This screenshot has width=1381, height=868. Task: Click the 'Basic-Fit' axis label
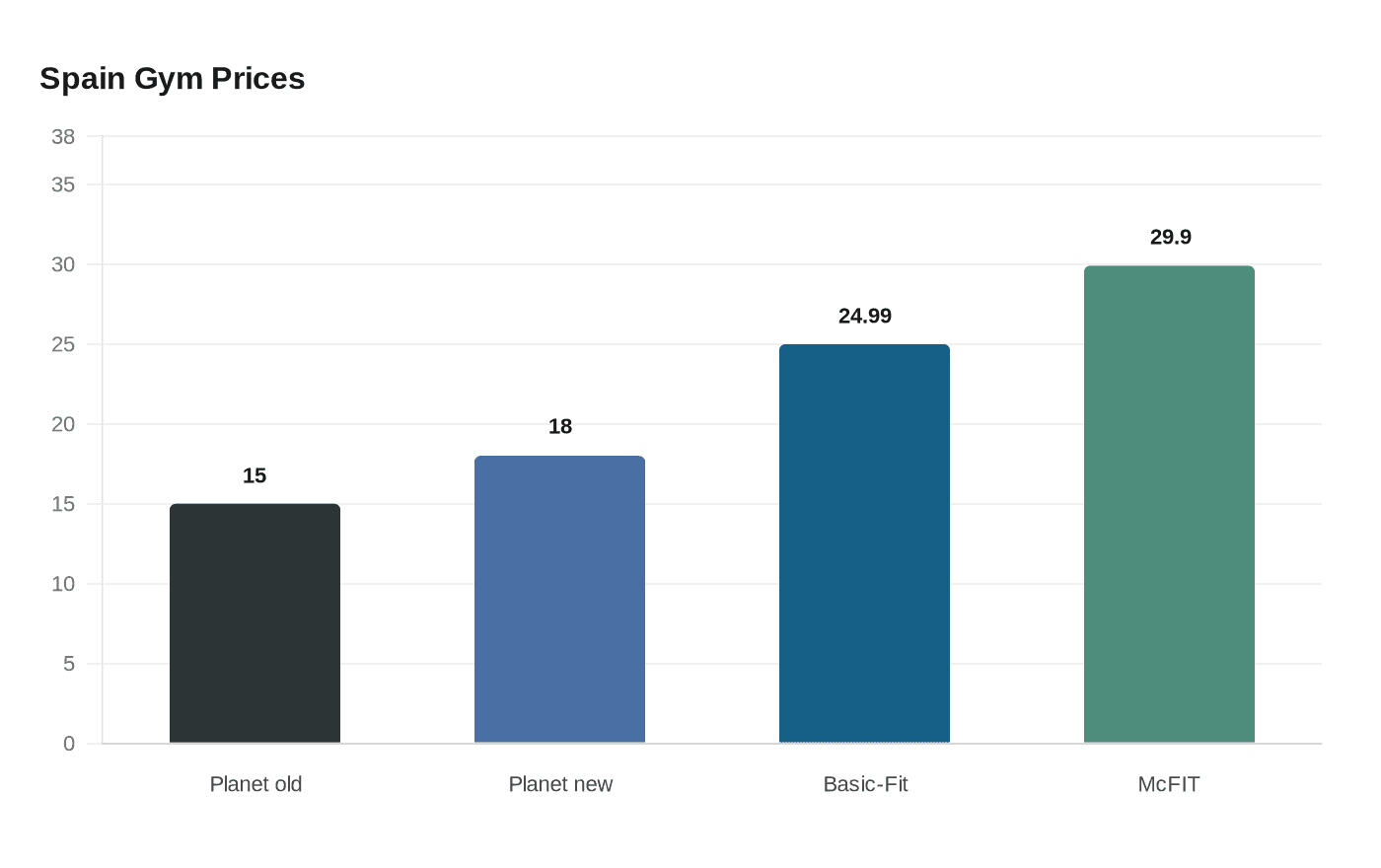click(x=865, y=784)
